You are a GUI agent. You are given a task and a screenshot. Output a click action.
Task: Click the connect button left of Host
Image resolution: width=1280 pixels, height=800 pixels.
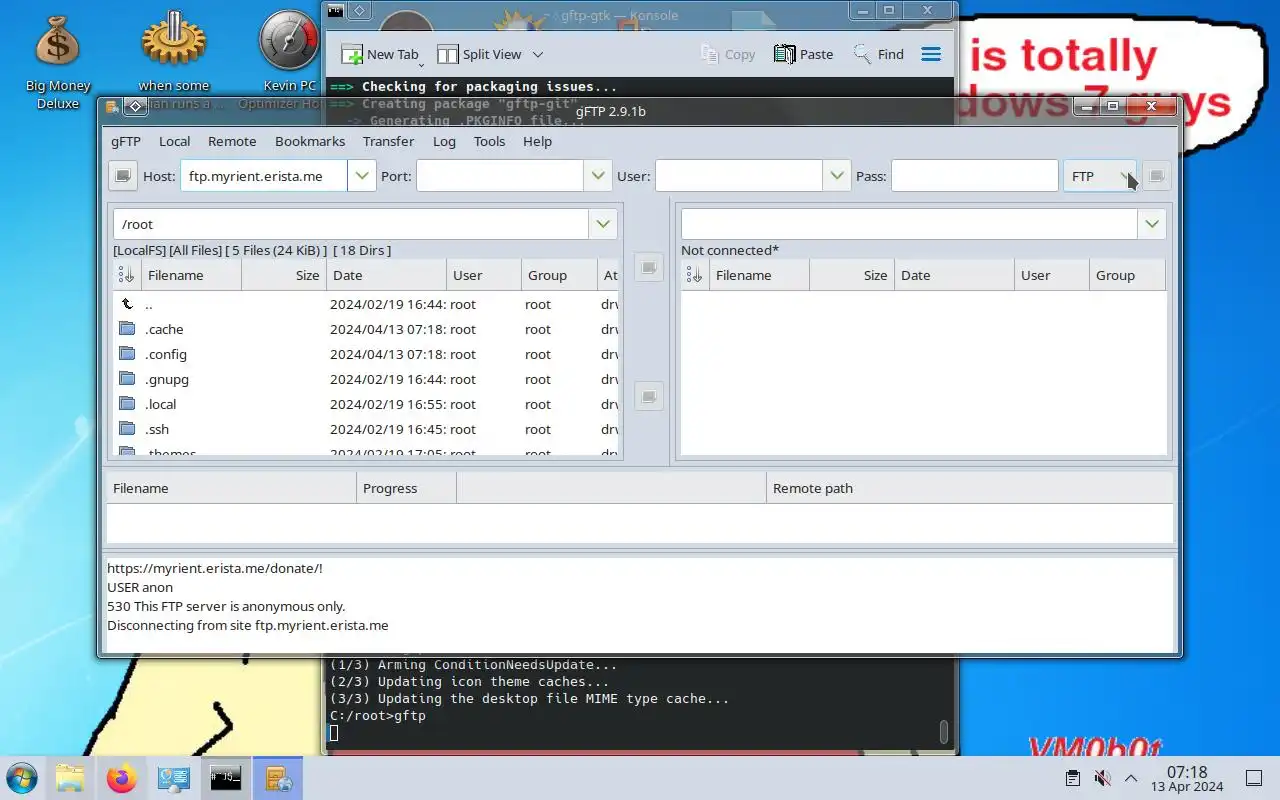point(123,176)
